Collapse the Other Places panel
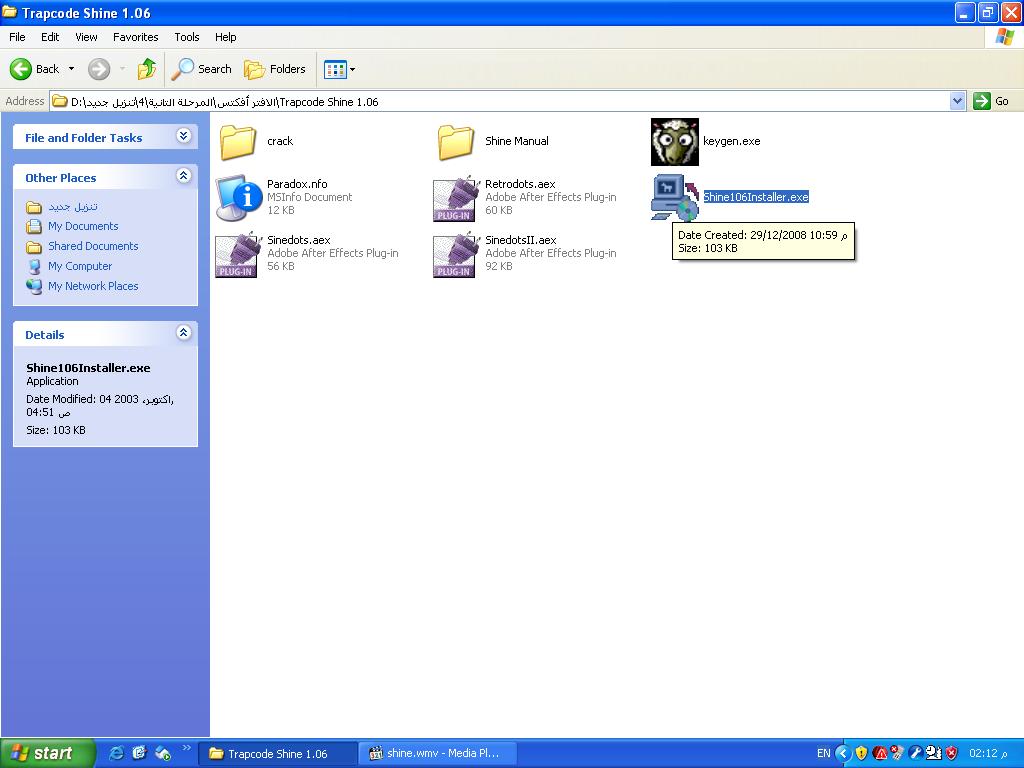 [x=184, y=176]
